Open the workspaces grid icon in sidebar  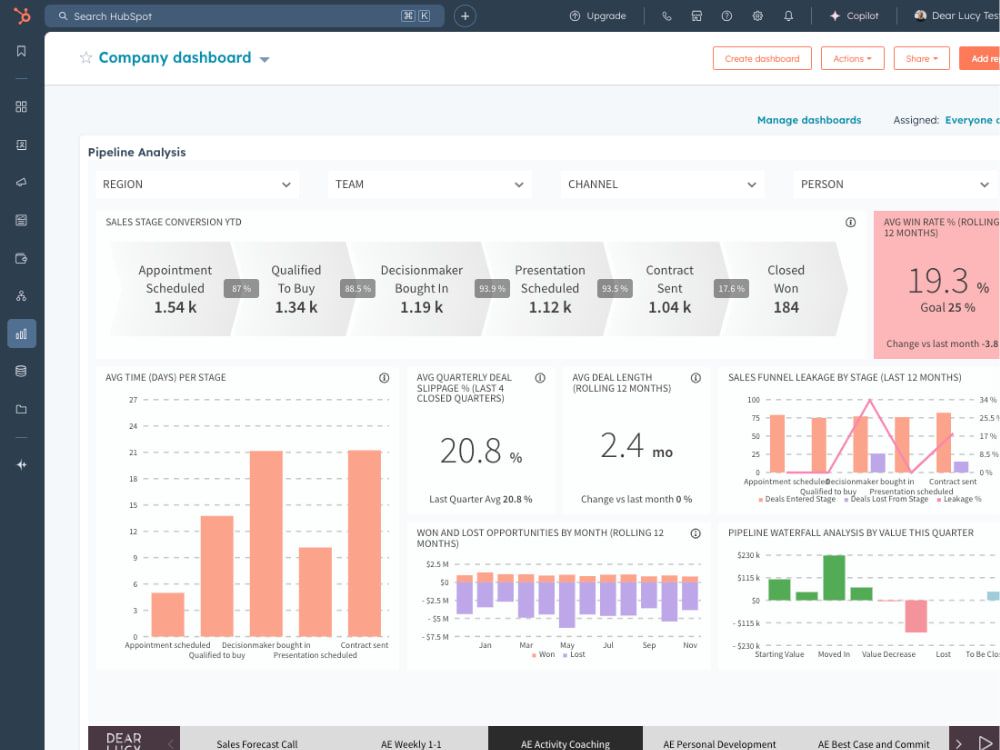21,107
